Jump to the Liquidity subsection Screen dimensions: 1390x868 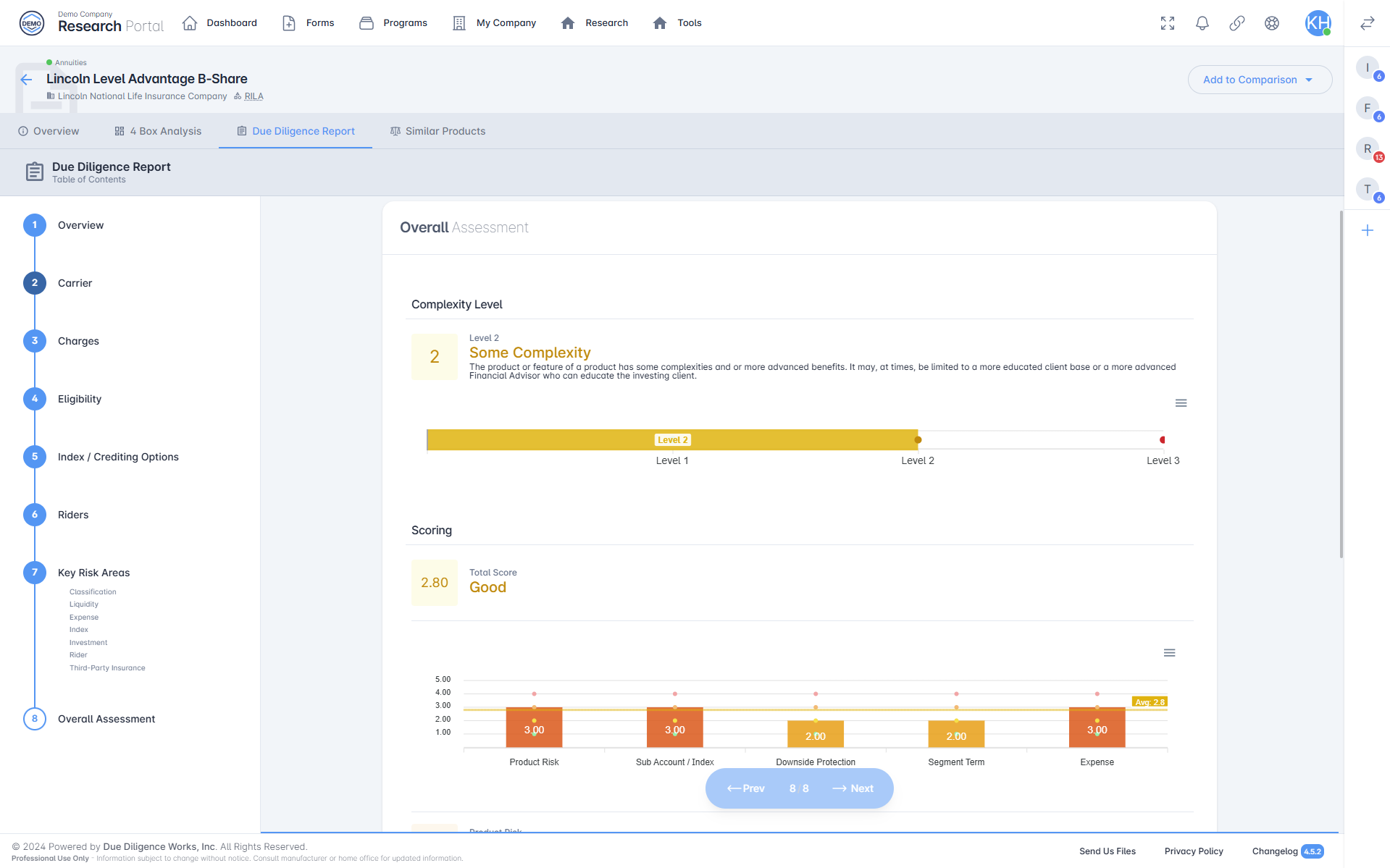(x=84, y=604)
